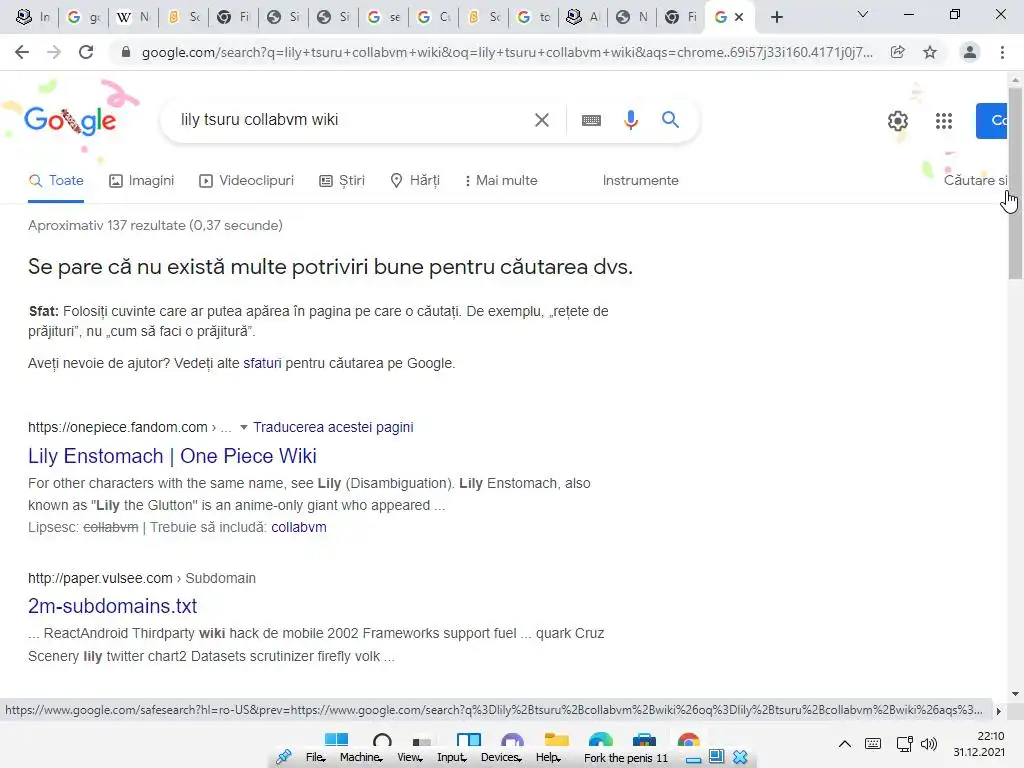Open the volume control in the tray
This screenshot has height=768, width=1024.
929,744
